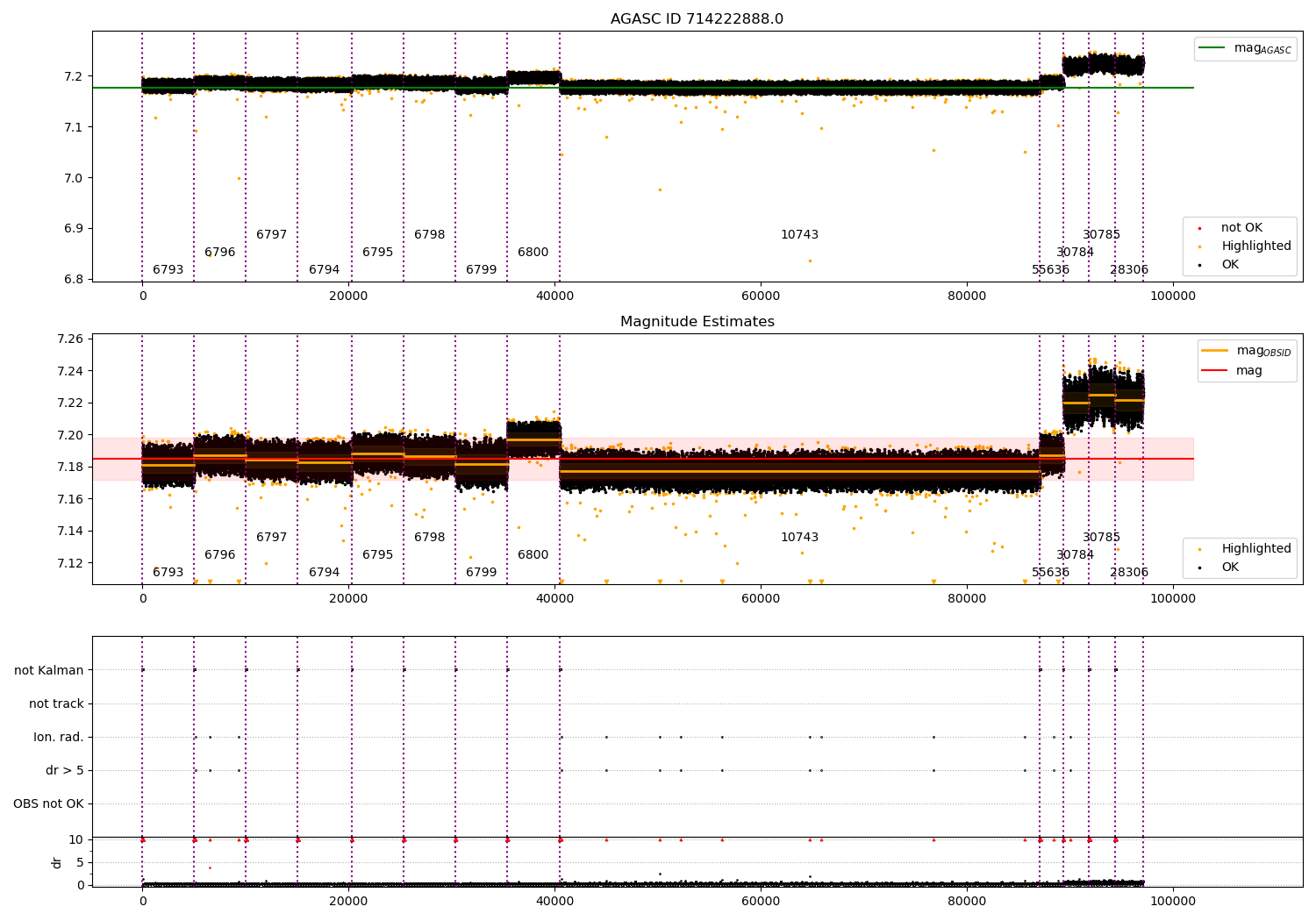Click the 7.14 y-axis tick label
Image resolution: width=1316 pixels, height=921 pixels.
point(70,532)
